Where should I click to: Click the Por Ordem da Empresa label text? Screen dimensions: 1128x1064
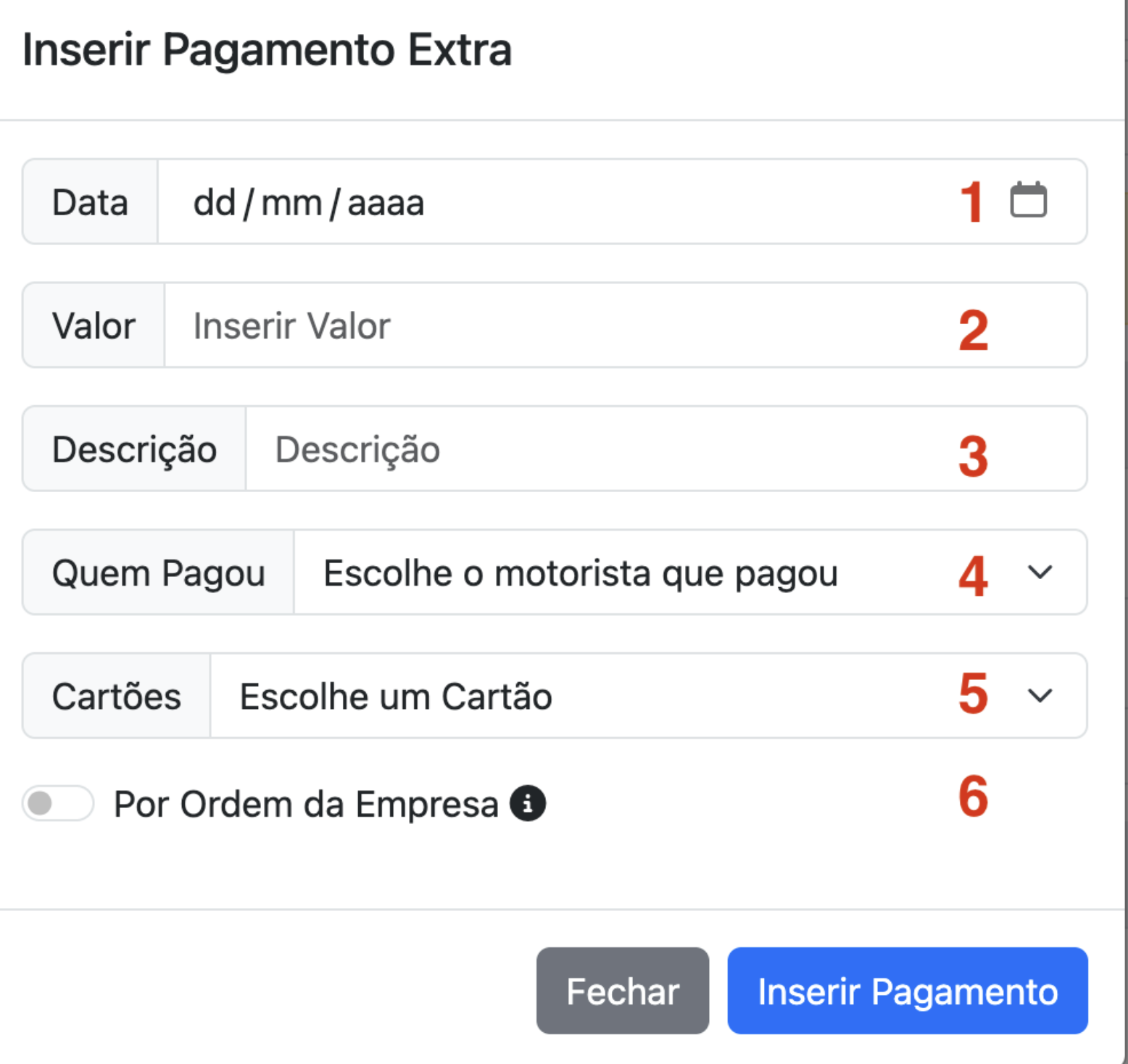click(306, 804)
